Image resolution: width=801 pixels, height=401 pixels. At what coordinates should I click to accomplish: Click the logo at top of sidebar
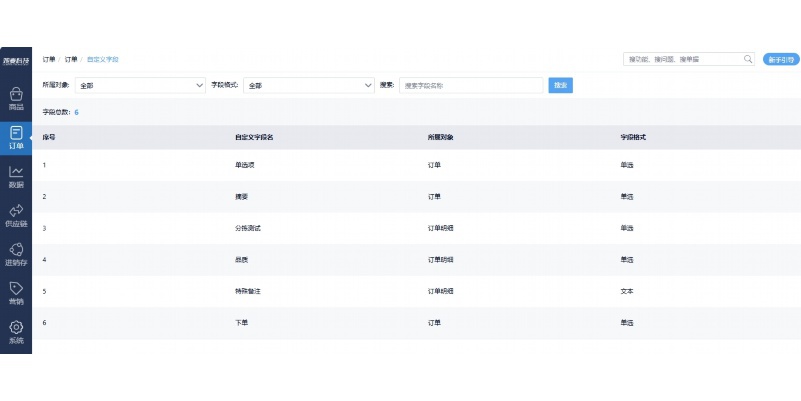click(x=16, y=60)
